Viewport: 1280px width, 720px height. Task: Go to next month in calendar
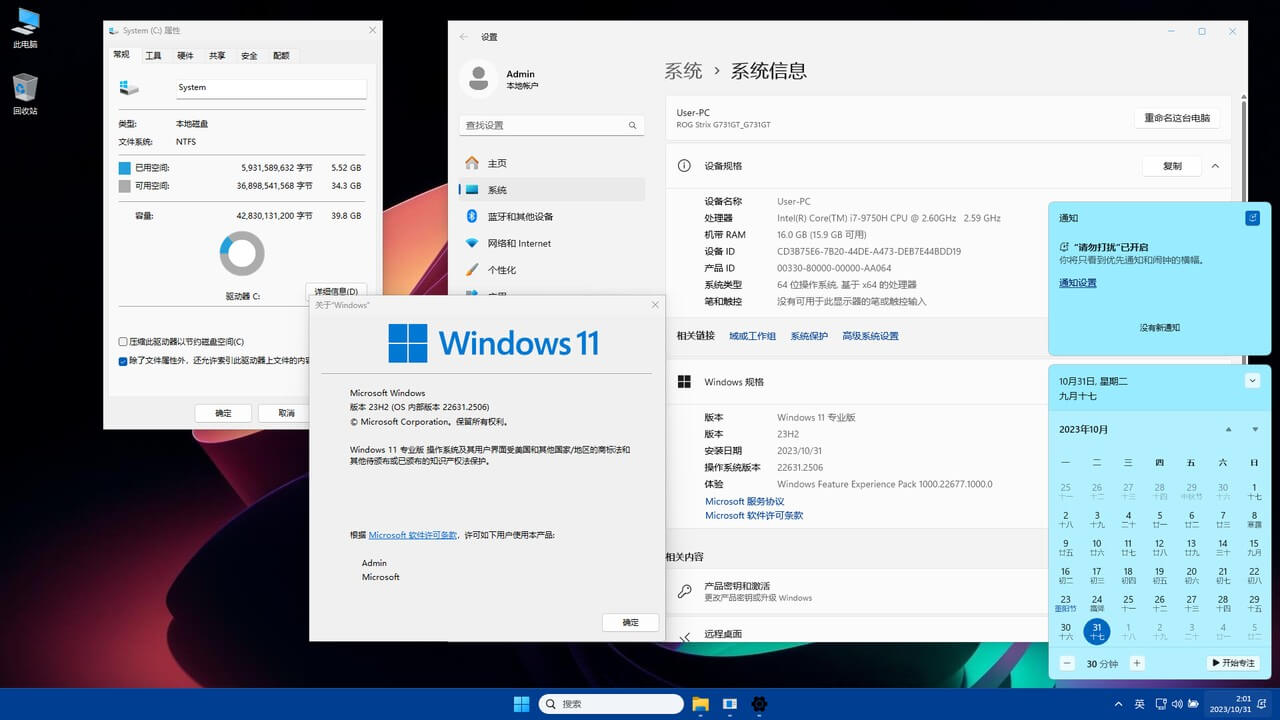(x=1255, y=430)
